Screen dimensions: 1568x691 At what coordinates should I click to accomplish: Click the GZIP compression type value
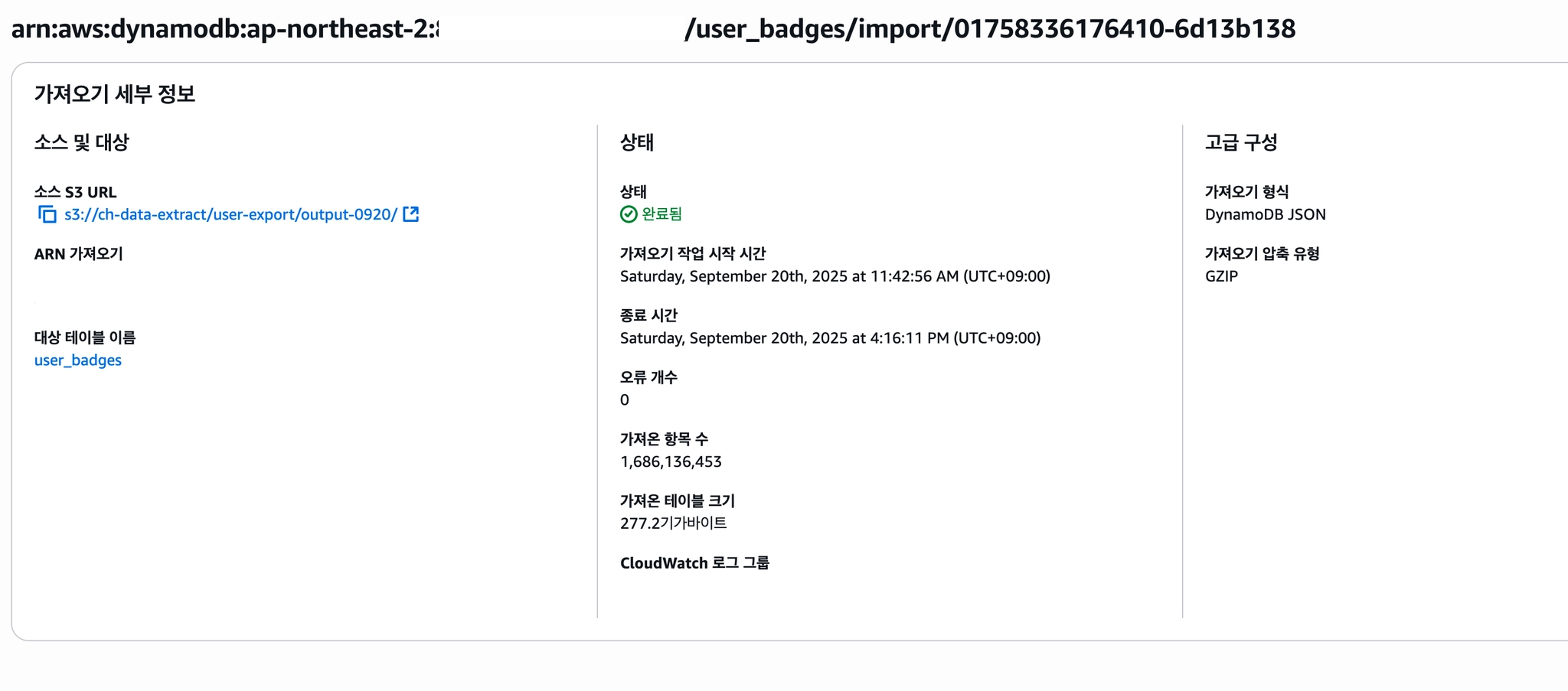pos(1221,276)
